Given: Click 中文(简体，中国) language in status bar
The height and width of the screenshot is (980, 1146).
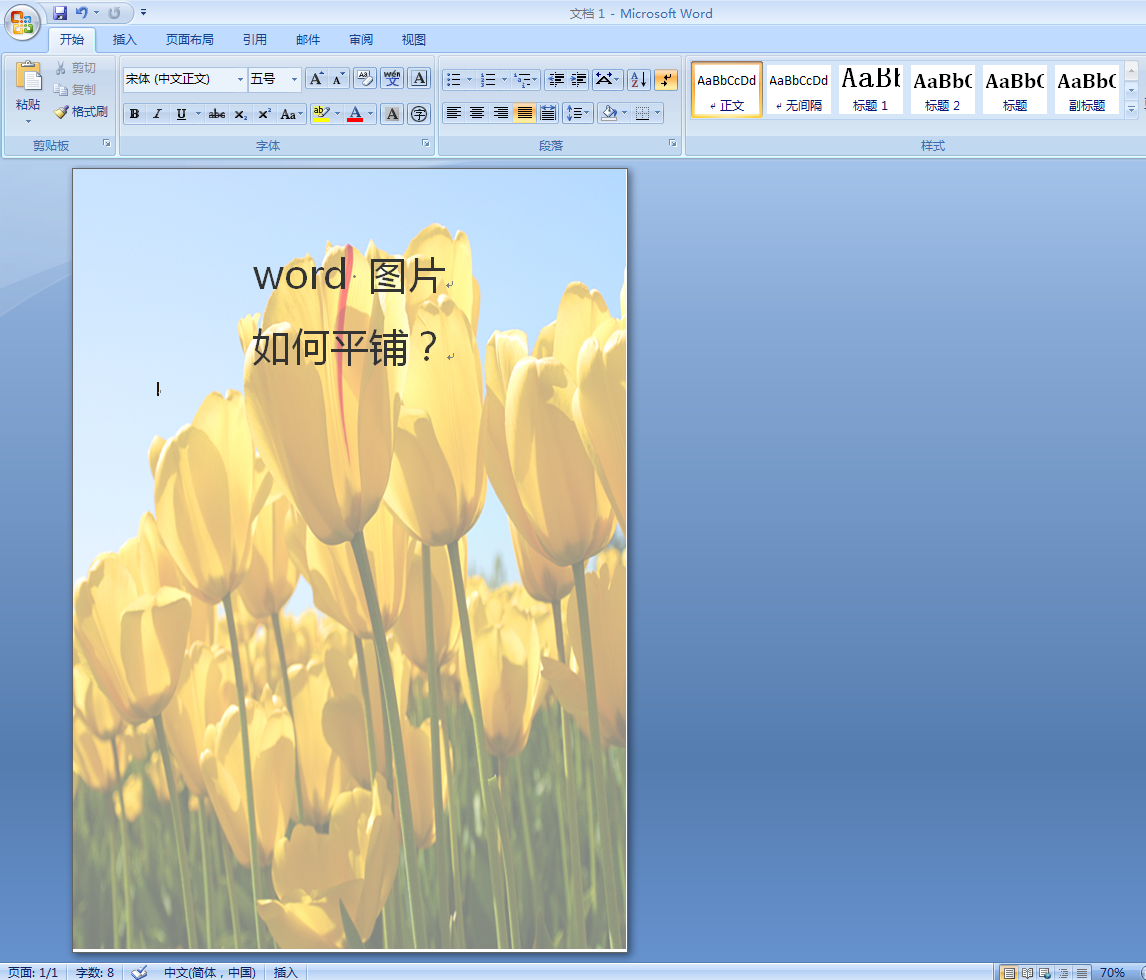Looking at the screenshot, I should pyautogui.click(x=210, y=972).
